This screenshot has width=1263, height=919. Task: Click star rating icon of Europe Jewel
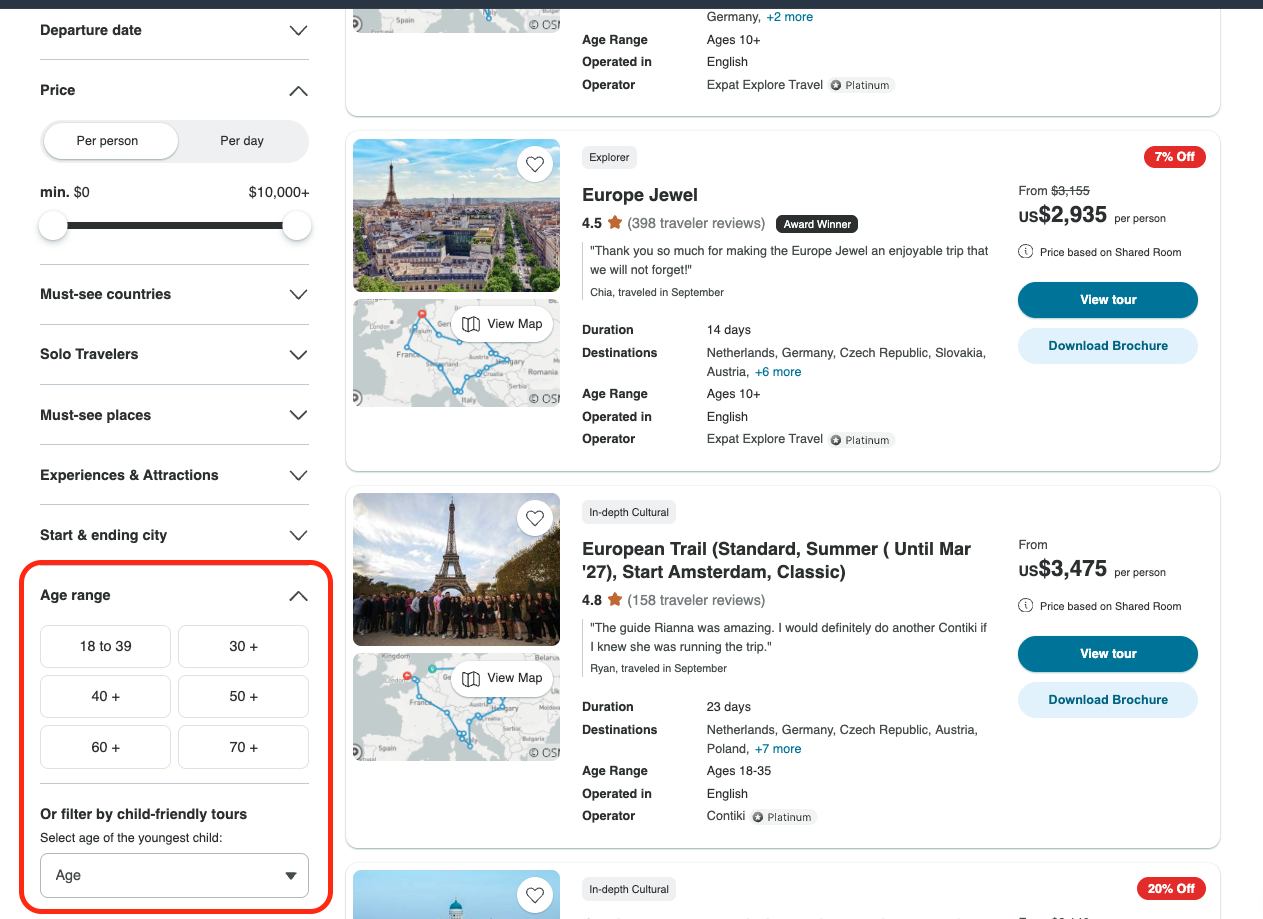[615, 223]
